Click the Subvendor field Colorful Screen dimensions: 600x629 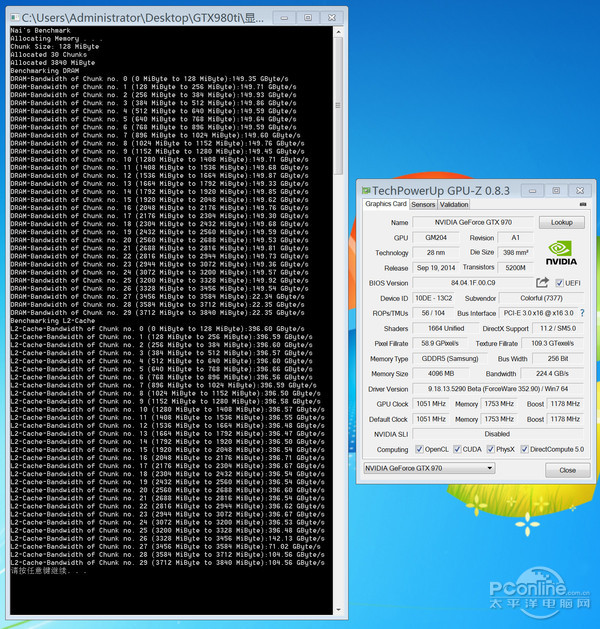click(541, 298)
